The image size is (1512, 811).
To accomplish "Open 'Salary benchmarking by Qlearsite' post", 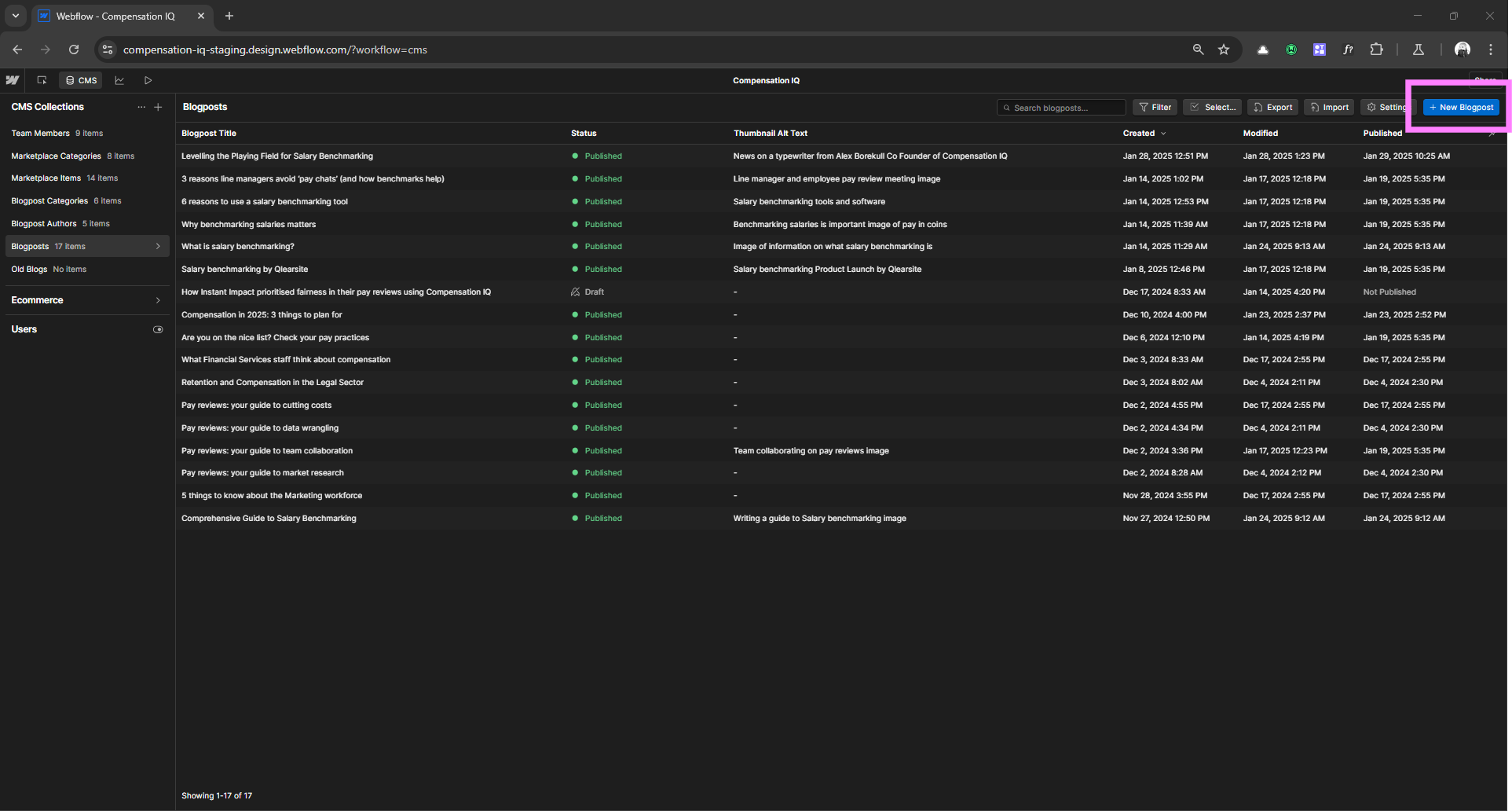I will 244,270.
